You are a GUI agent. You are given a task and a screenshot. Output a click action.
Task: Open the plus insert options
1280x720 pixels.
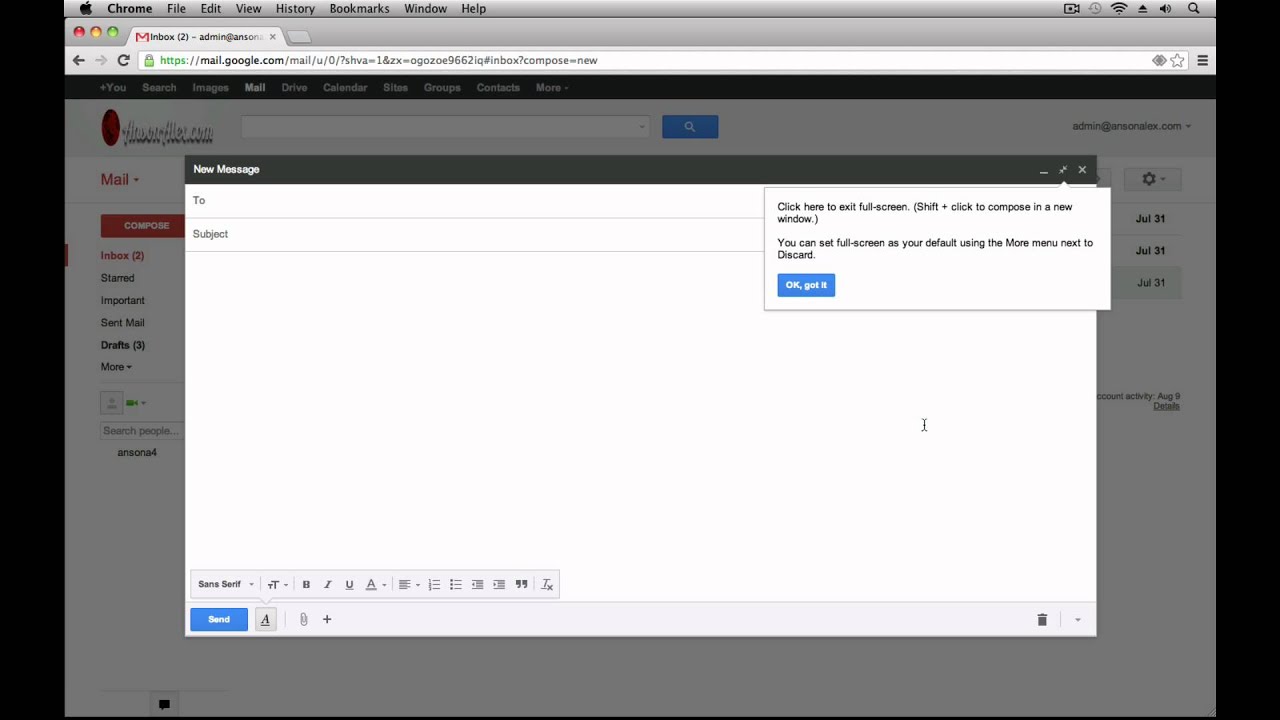pos(327,620)
